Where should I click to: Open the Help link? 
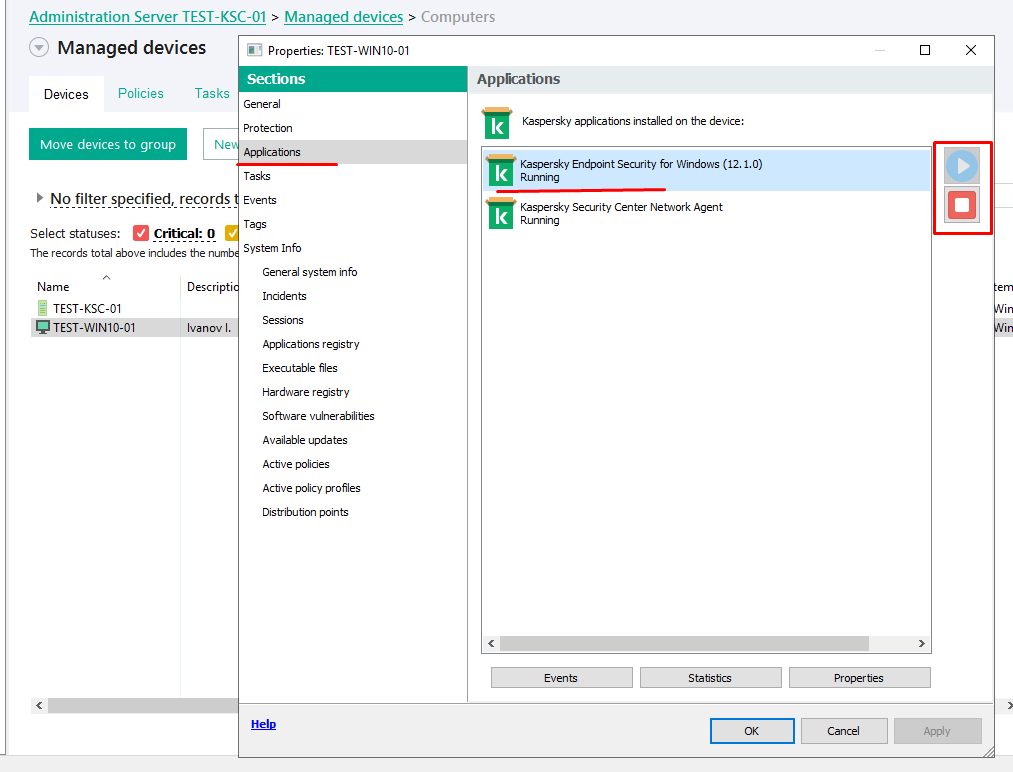point(264,724)
